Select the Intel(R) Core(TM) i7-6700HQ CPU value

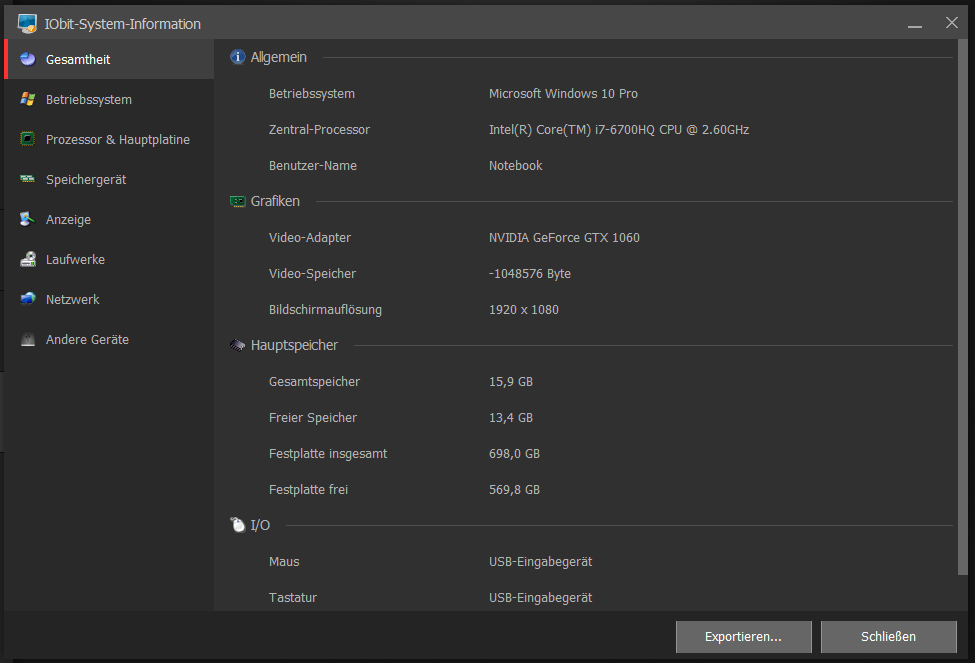tap(619, 129)
